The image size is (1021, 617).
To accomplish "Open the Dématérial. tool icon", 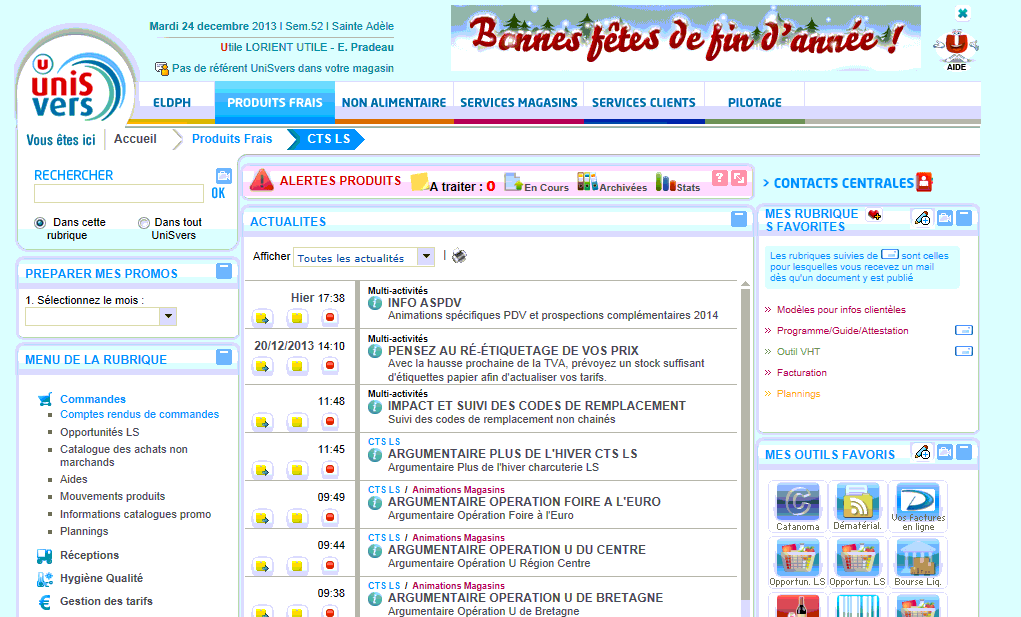I will tap(857, 502).
